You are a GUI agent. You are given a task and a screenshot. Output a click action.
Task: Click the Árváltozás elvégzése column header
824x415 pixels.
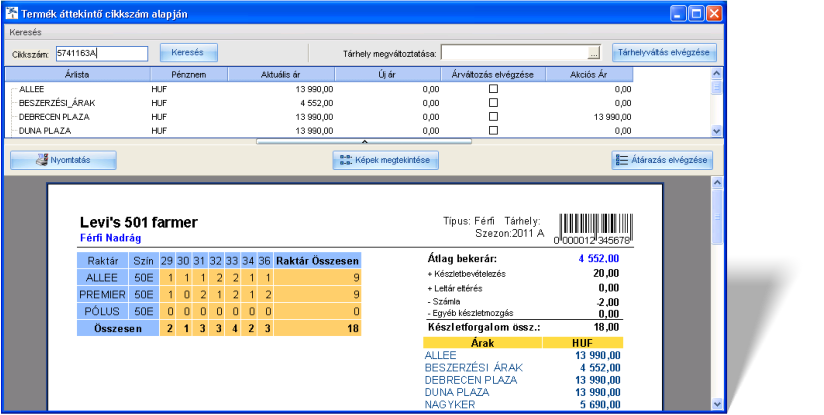coord(493,74)
